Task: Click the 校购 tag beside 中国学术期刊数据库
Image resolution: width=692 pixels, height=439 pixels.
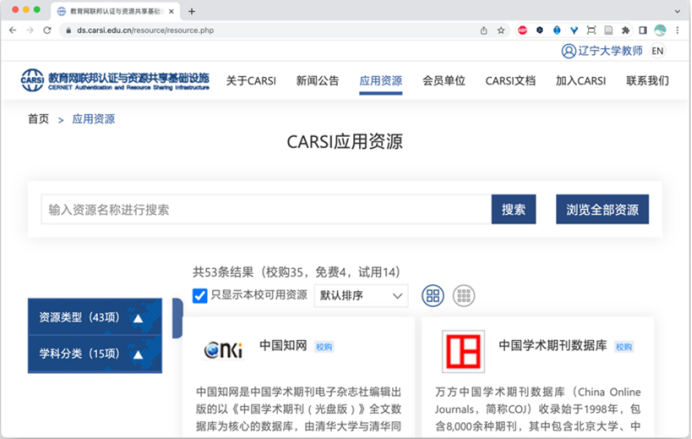Action: tap(624, 347)
